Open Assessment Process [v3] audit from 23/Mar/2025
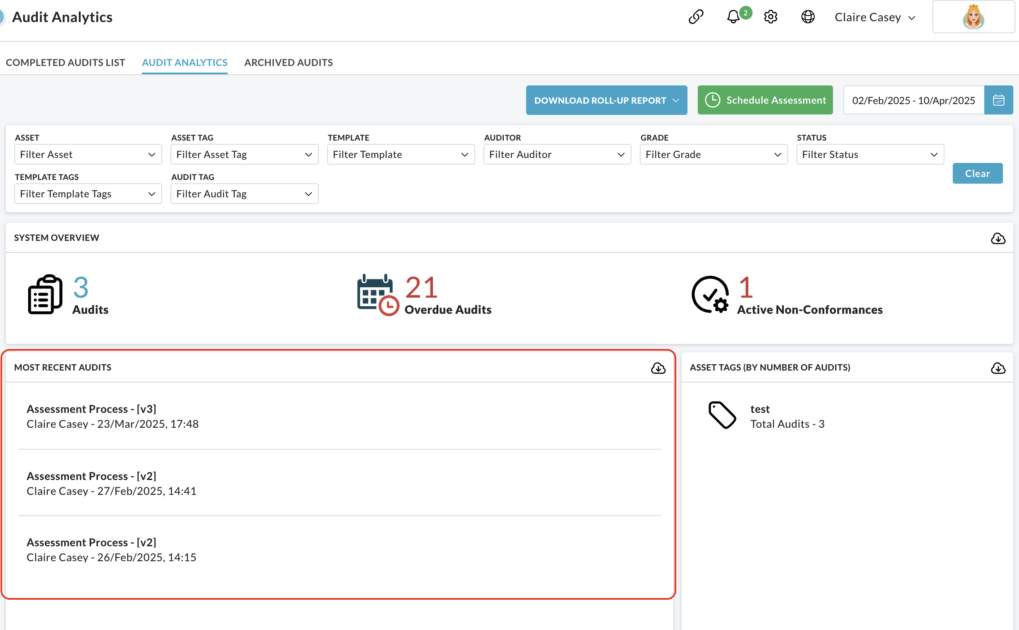 pyautogui.click(x=339, y=416)
